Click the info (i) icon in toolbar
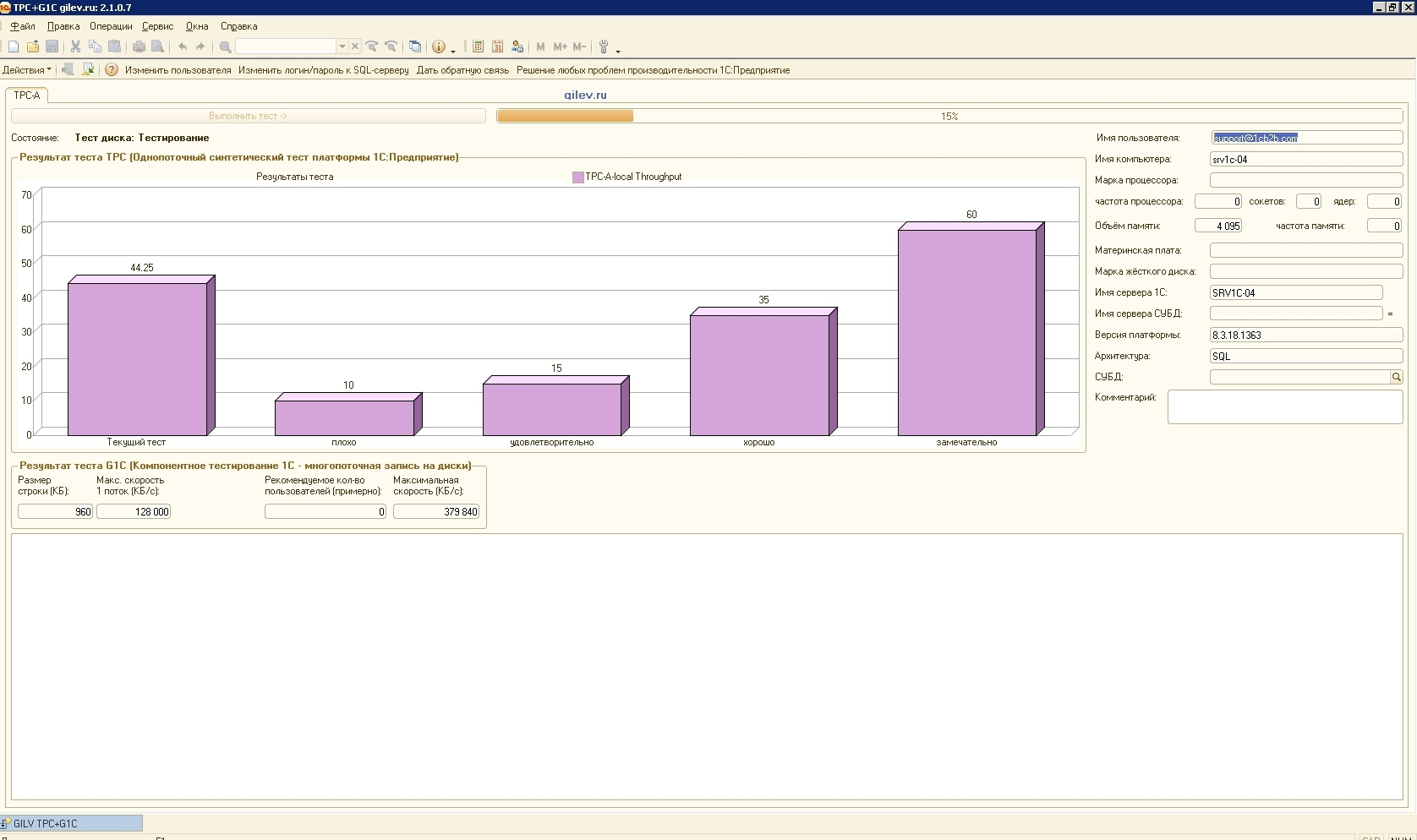The image size is (1417, 840). coord(438,46)
